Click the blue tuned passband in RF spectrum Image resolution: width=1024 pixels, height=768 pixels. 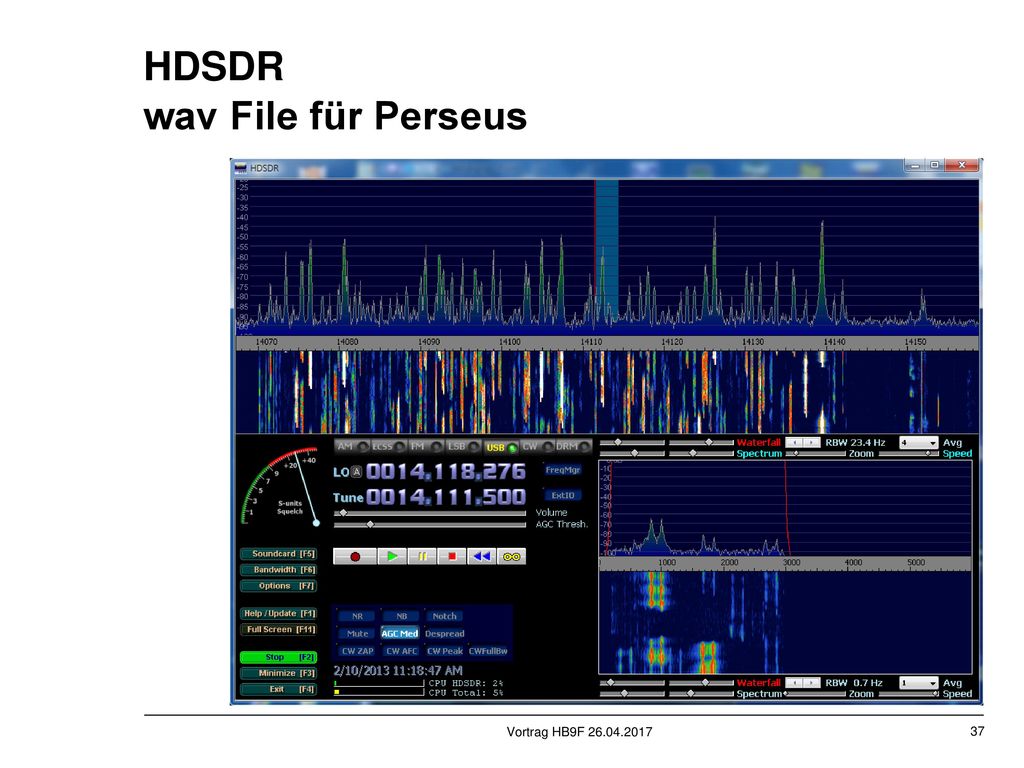[x=607, y=251]
